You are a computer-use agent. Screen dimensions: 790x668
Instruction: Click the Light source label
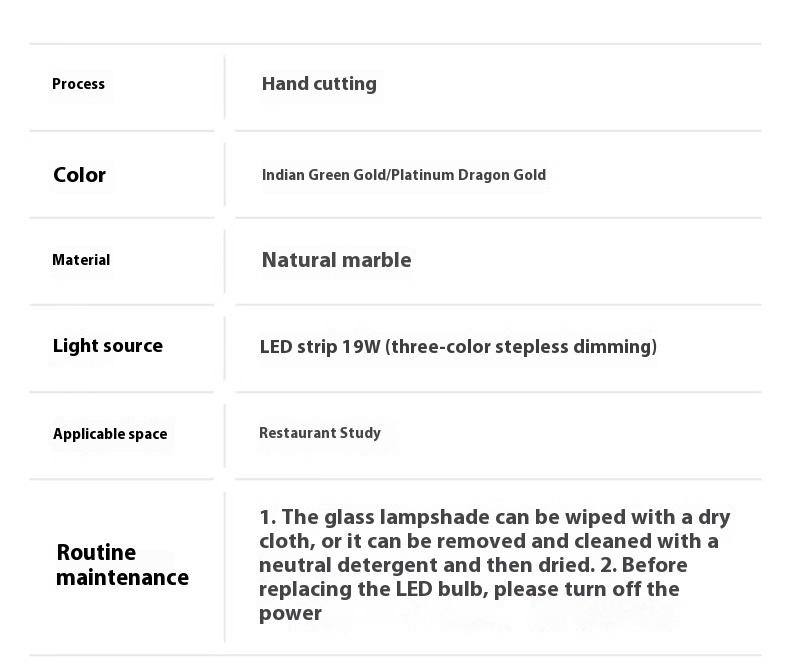pos(108,346)
